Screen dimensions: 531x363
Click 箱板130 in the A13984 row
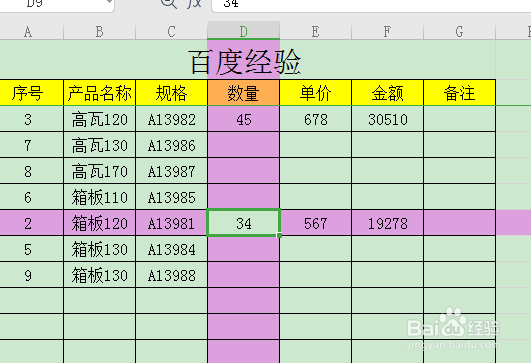[99, 249]
